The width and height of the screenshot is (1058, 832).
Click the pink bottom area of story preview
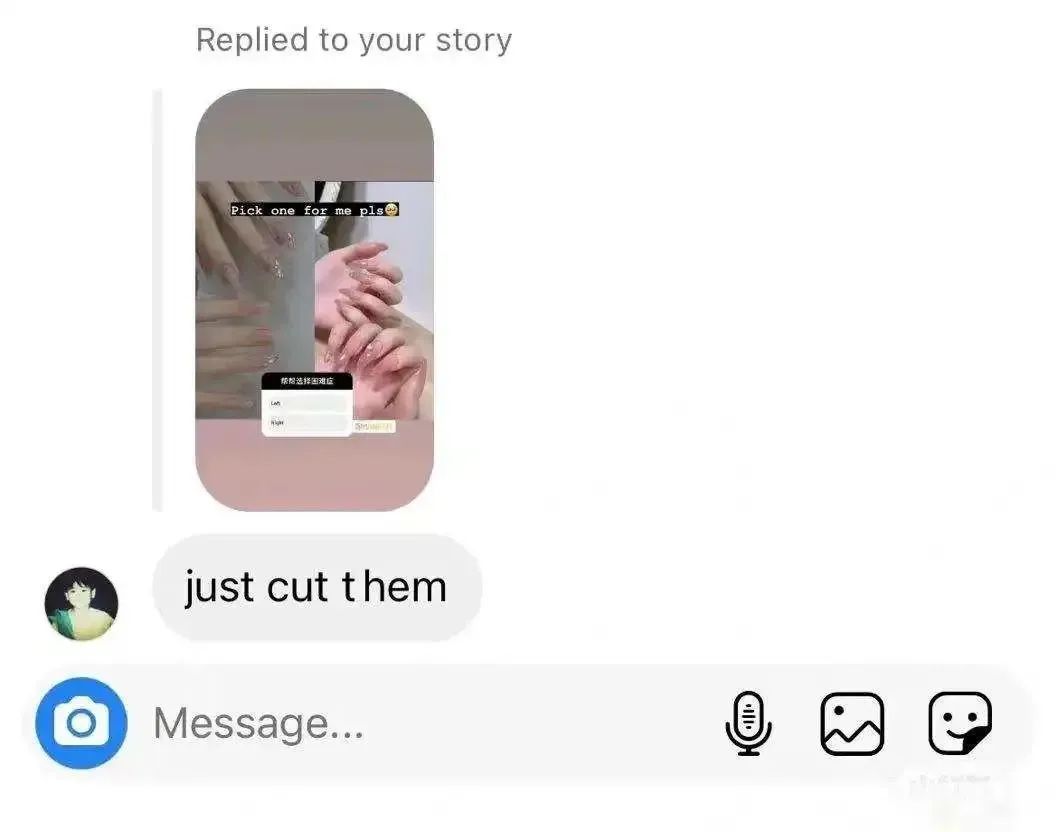(314, 466)
